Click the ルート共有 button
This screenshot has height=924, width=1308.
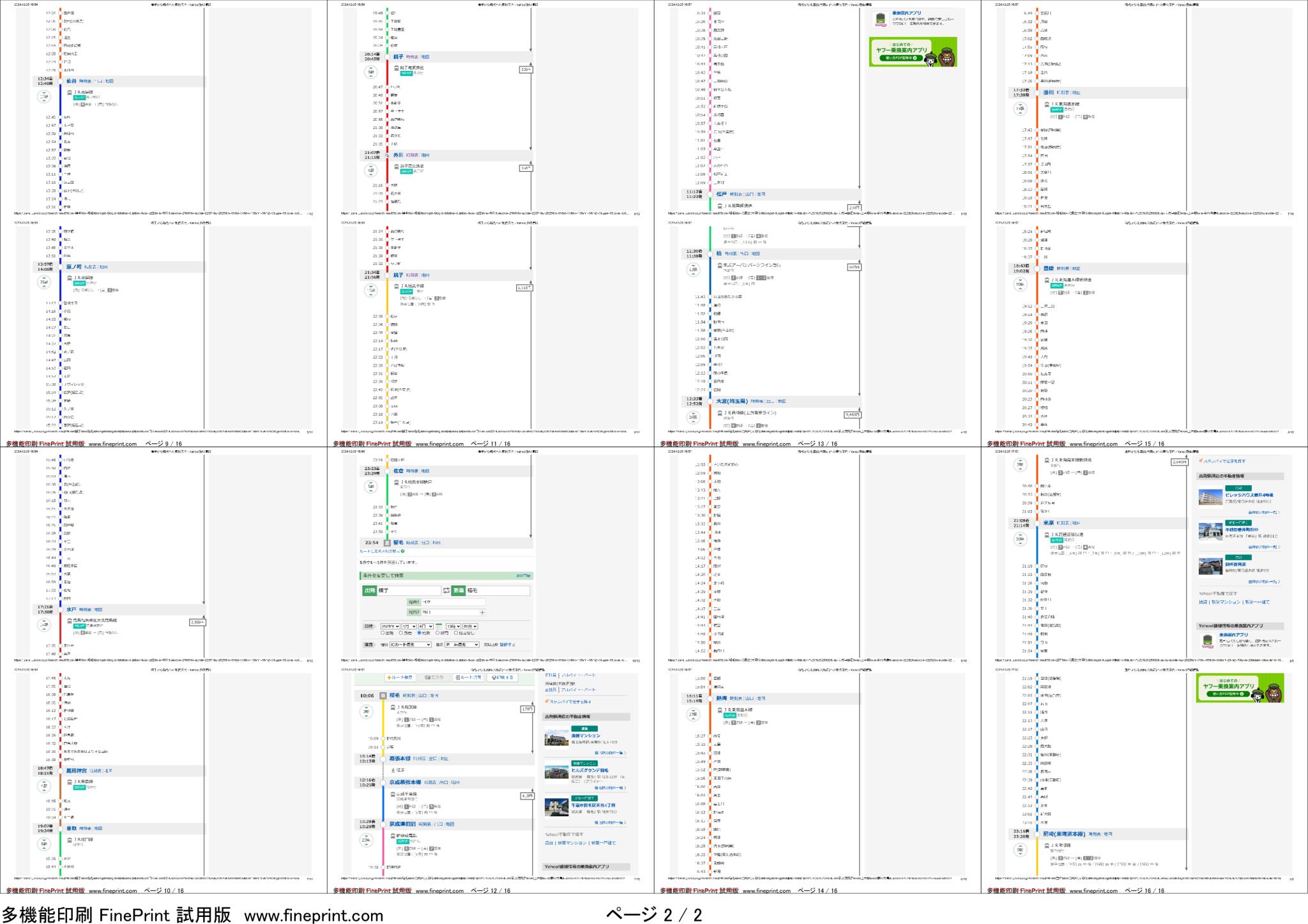468,678
